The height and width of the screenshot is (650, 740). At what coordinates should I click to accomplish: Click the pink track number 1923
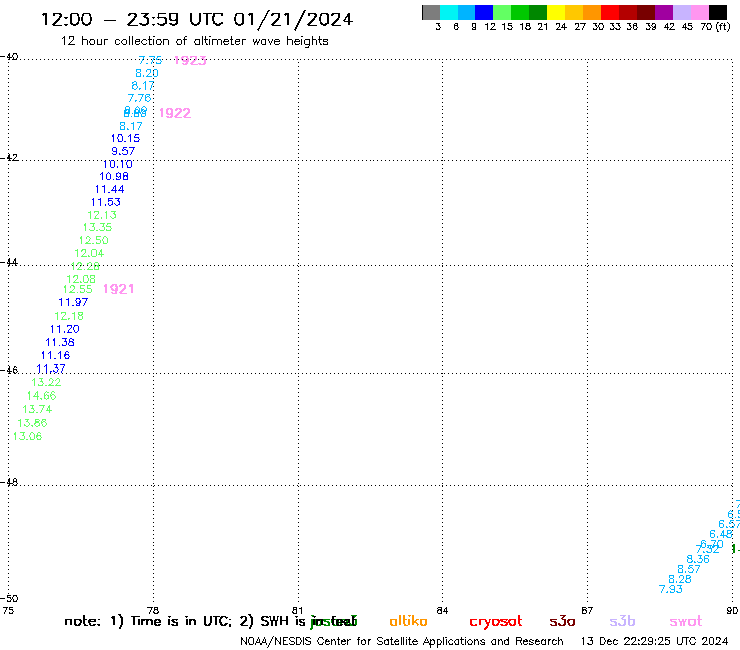click(x=190, y=60)
